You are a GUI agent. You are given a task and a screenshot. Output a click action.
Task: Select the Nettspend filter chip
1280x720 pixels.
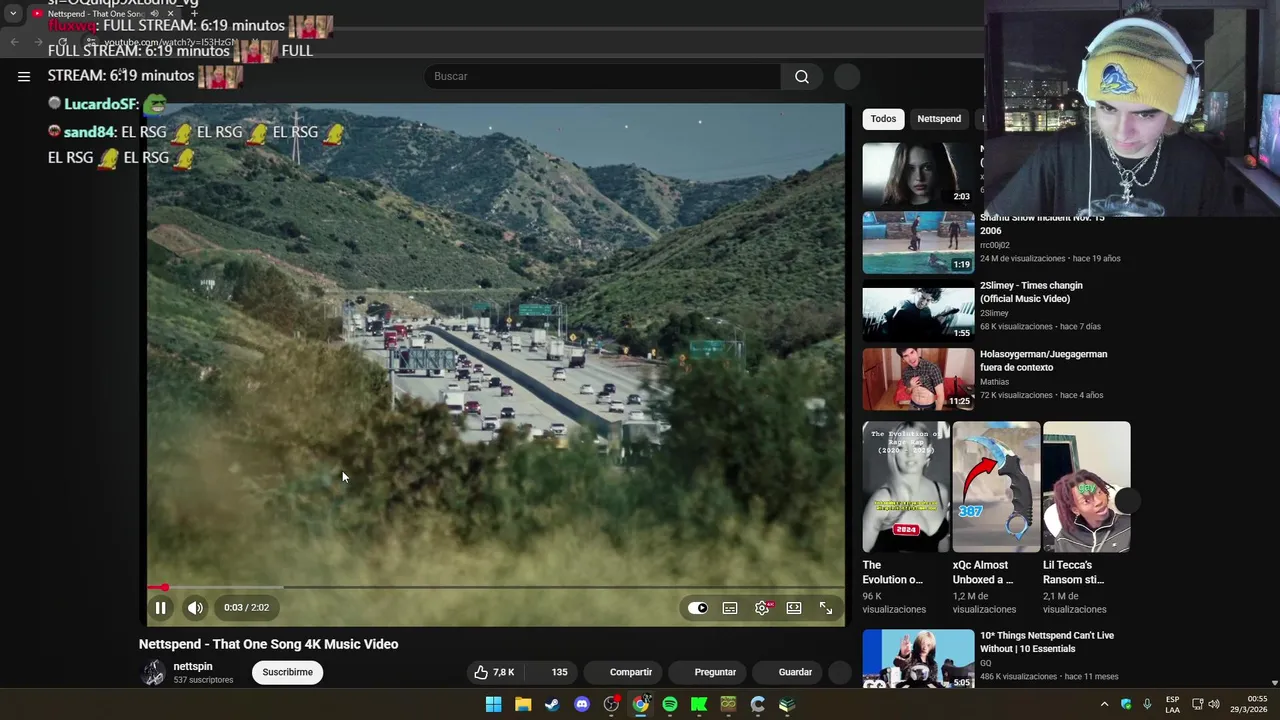click(x=939, y=119)
